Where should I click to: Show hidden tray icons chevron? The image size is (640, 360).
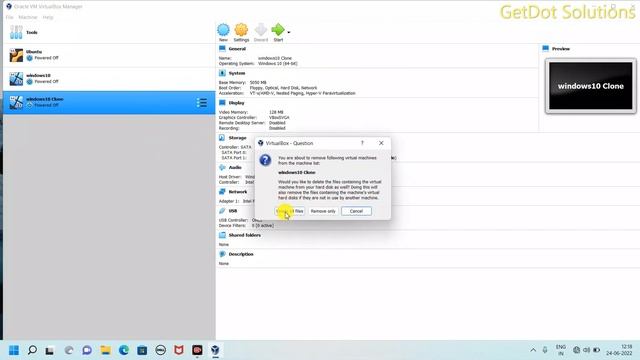[x=533, y=350]
